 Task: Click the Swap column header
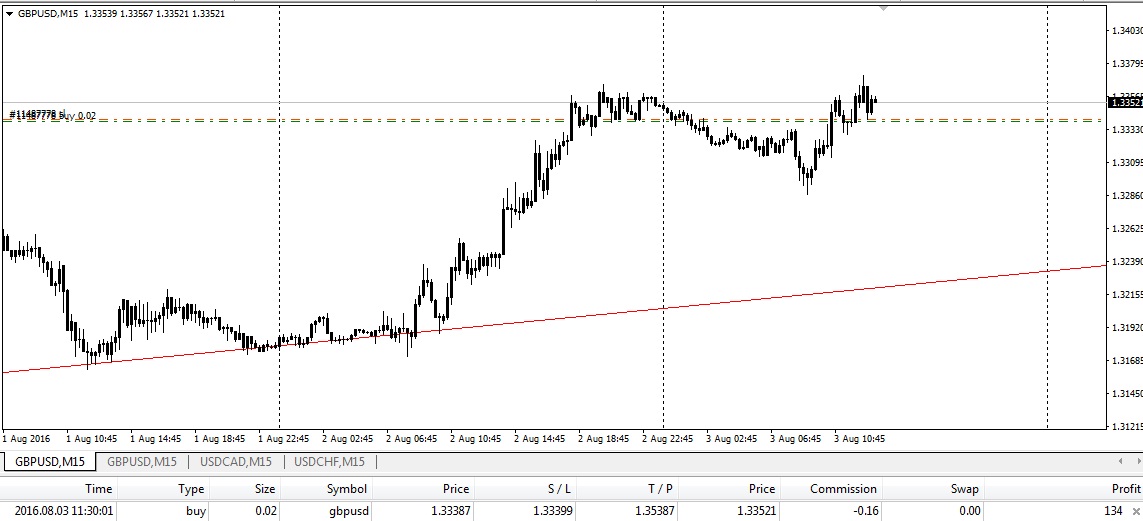pyautogui.click(x=964, y=489)
